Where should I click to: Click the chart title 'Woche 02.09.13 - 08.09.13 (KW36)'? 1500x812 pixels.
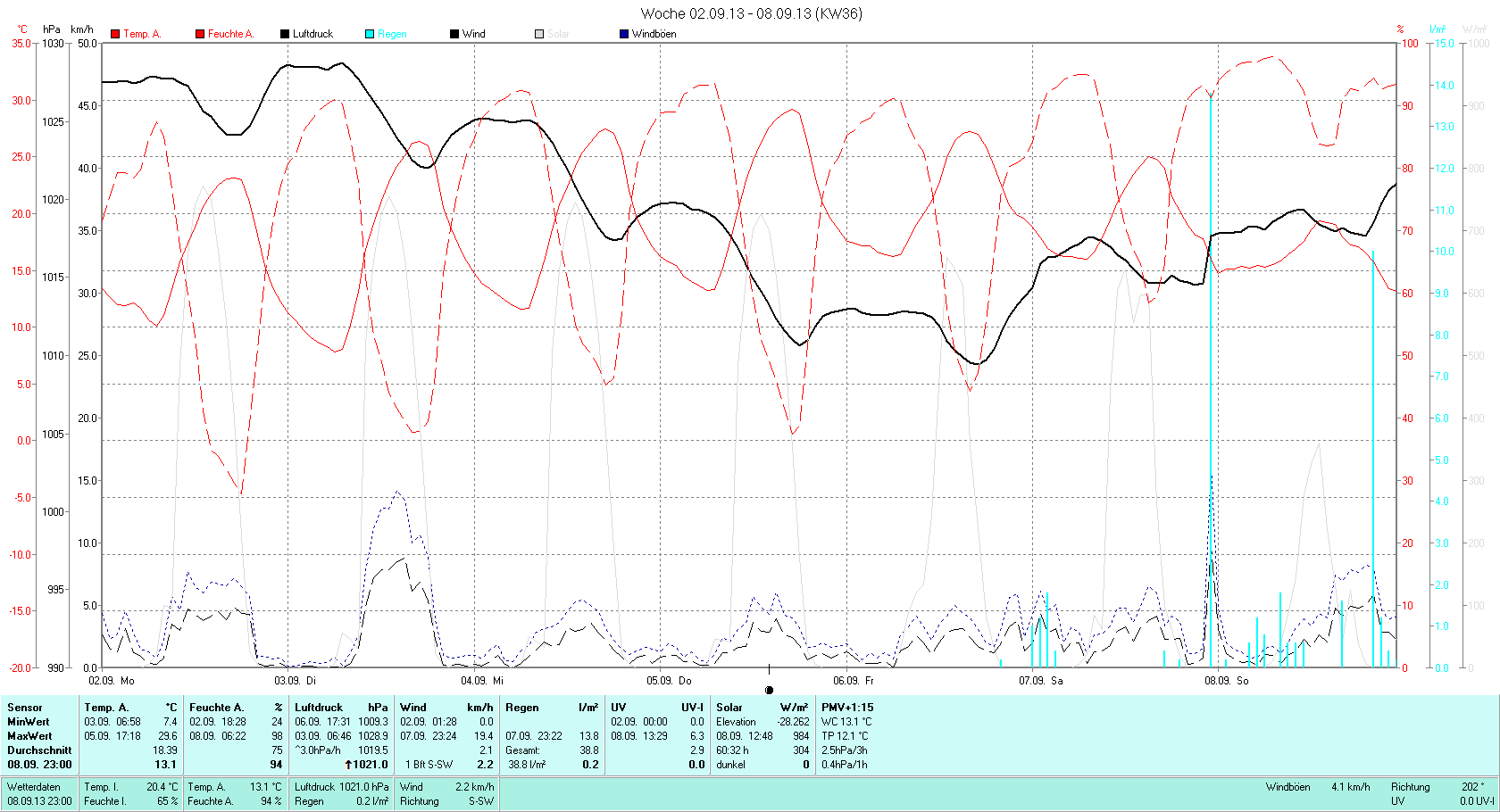click(x=752, y=13)
